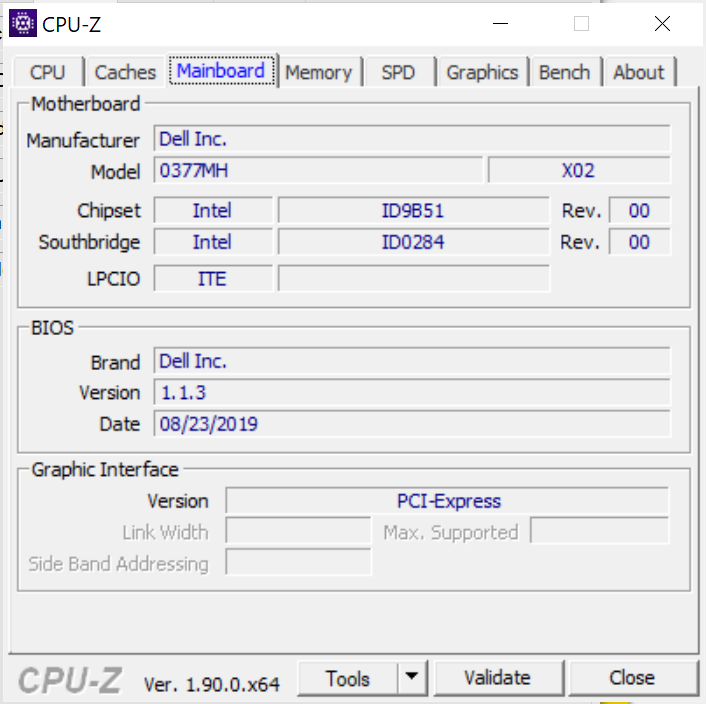Go to the Memory tab
This screenshot has height=704, width=706.
pyautogui.click(x=319, y=72)
